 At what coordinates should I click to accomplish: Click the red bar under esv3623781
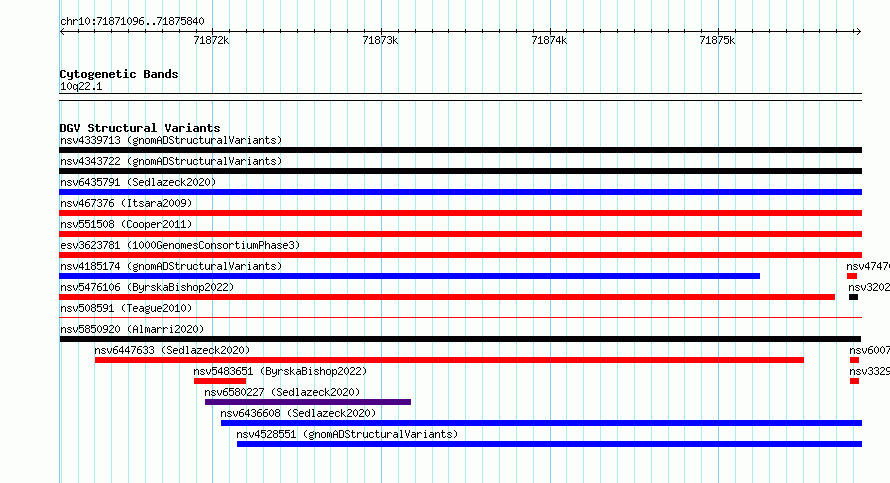point(460,255)
